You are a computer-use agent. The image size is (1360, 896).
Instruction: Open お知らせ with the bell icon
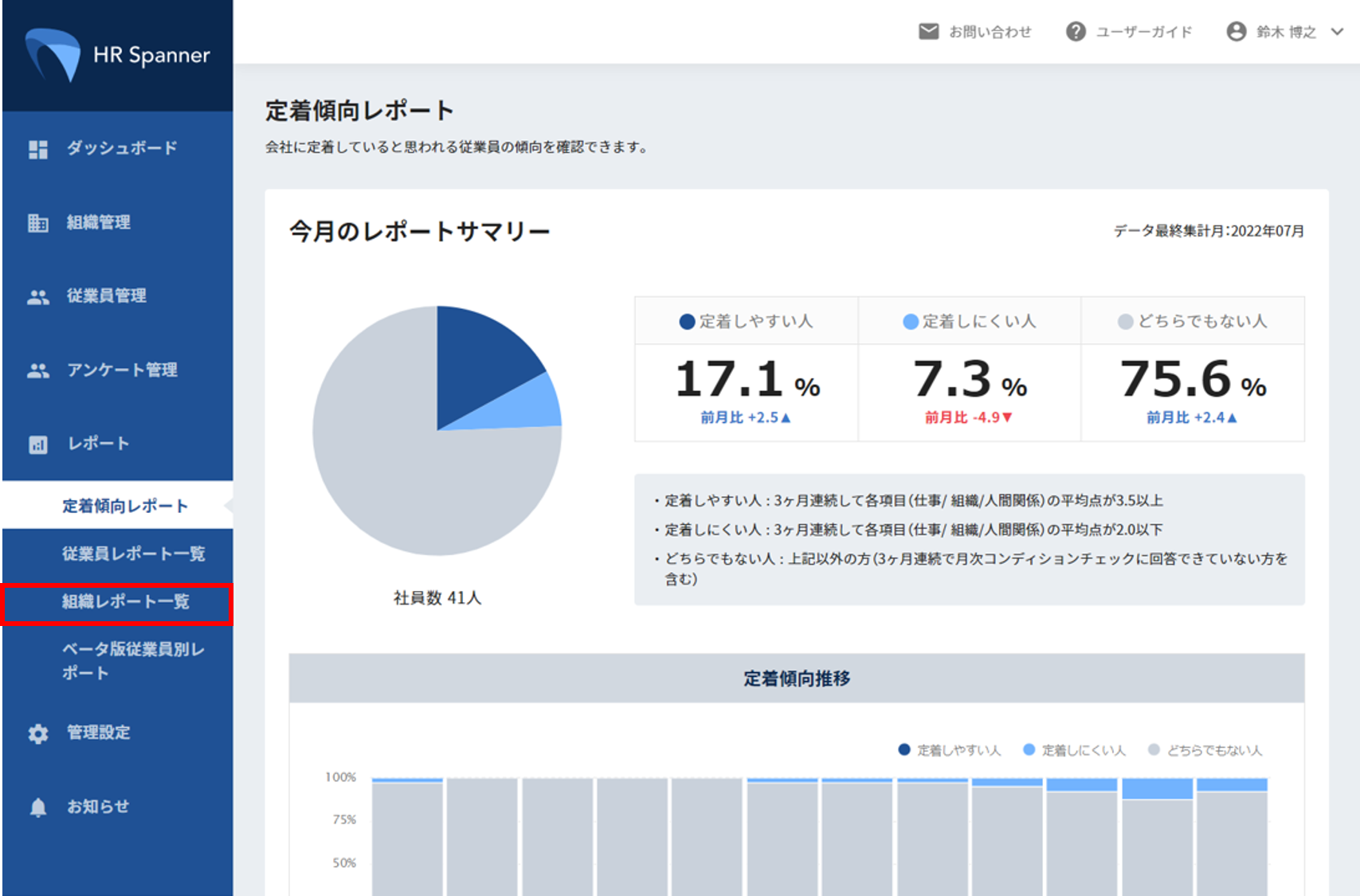(37, 806)
